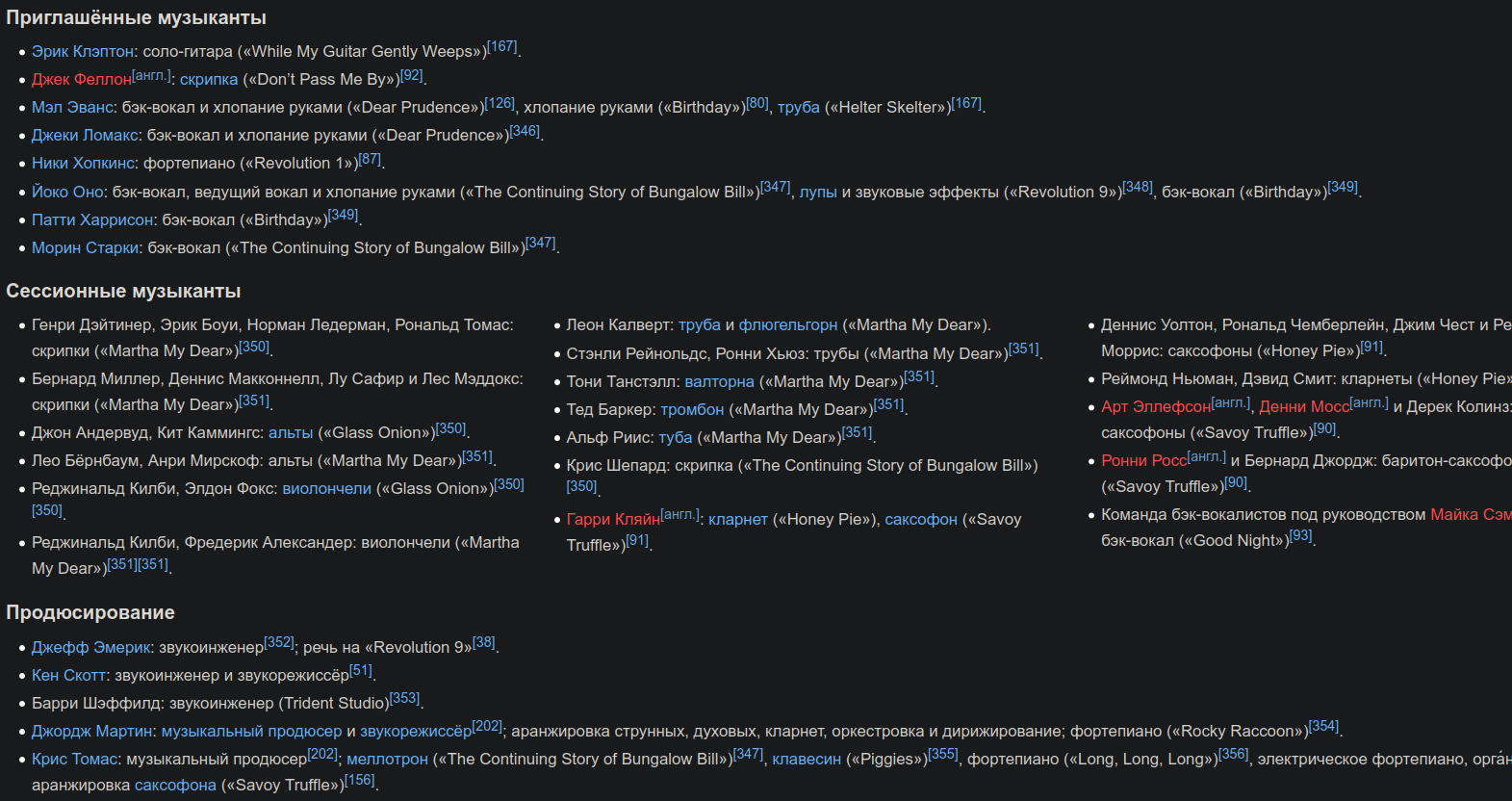This screenshot has height=801, width=1512.
Task: Click the text Лео Бёрнбаум, Анри Мирскоф
Action: [x=144, y=460]
